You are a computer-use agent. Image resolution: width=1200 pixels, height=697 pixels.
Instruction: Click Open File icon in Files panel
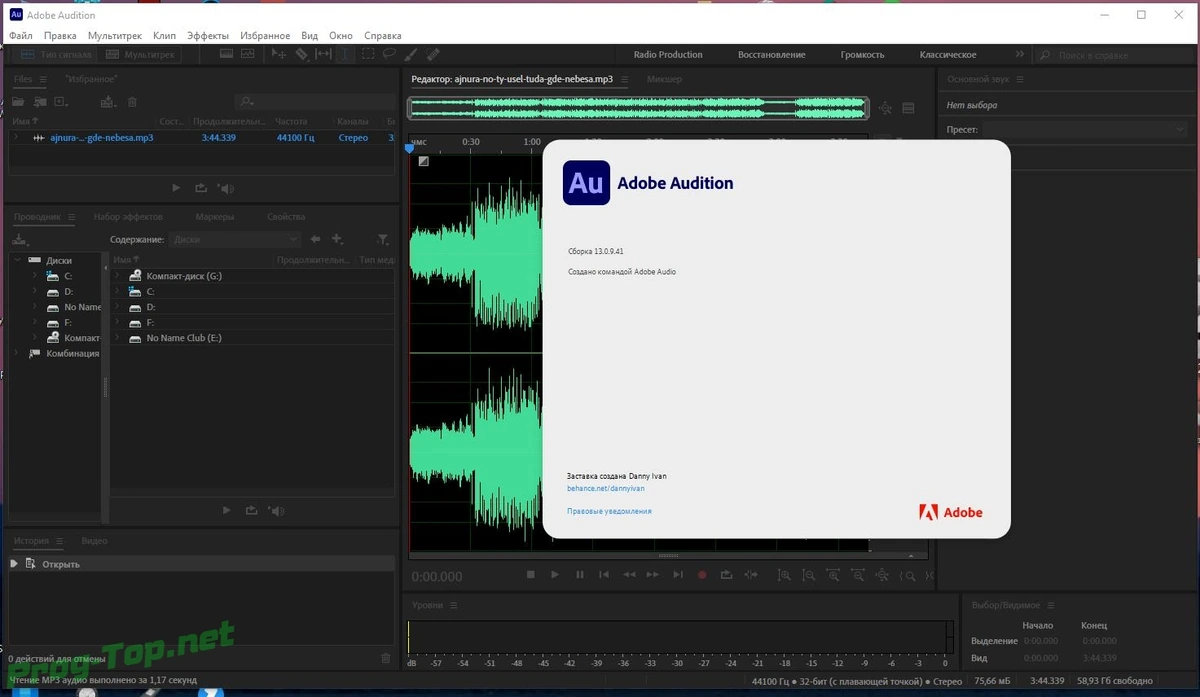[18, 102]
